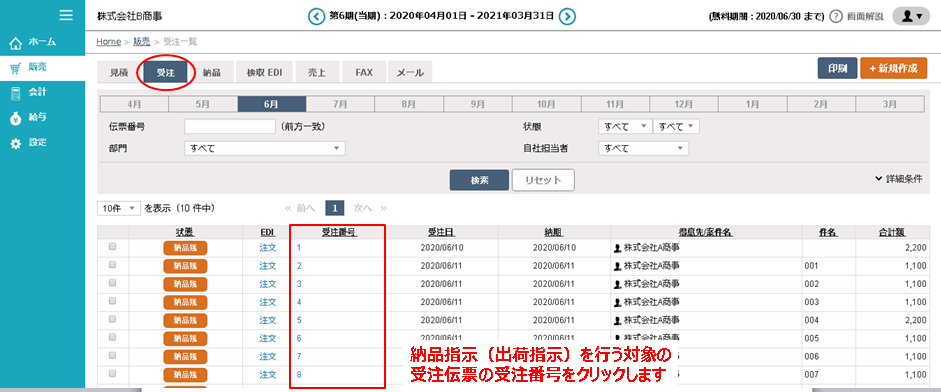Select the 7月 month tab
This screenshot has height=392, width=941.
tap(340, 104)
